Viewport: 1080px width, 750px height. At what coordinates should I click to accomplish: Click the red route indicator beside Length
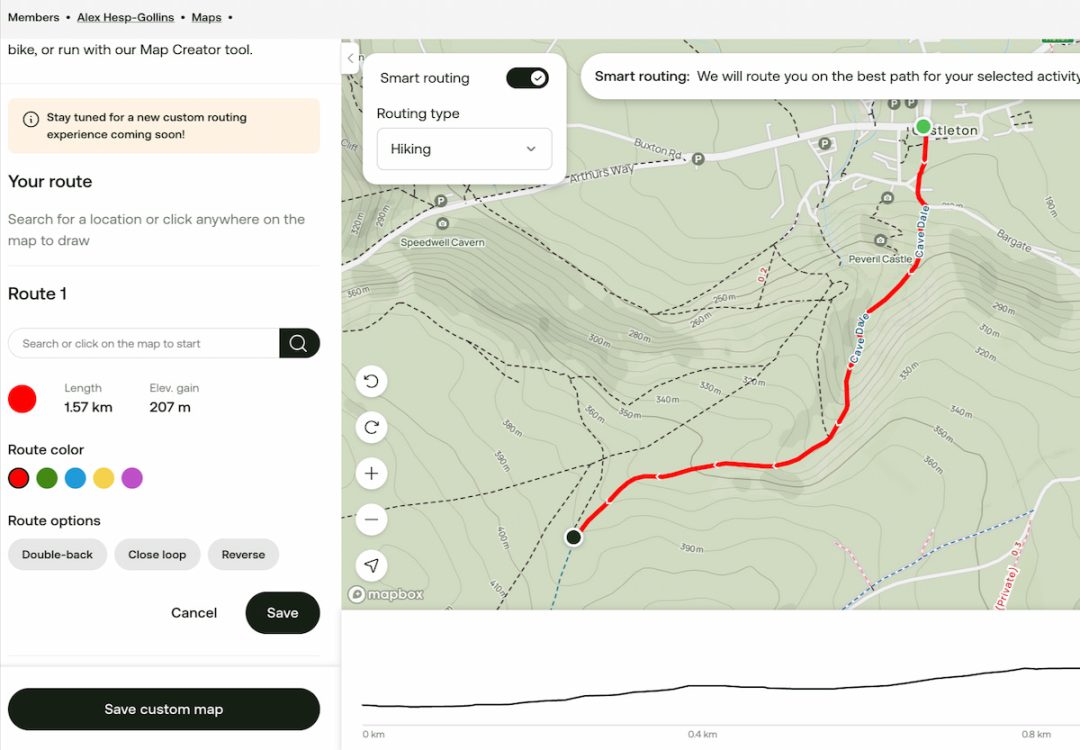(x=22, y=398)
